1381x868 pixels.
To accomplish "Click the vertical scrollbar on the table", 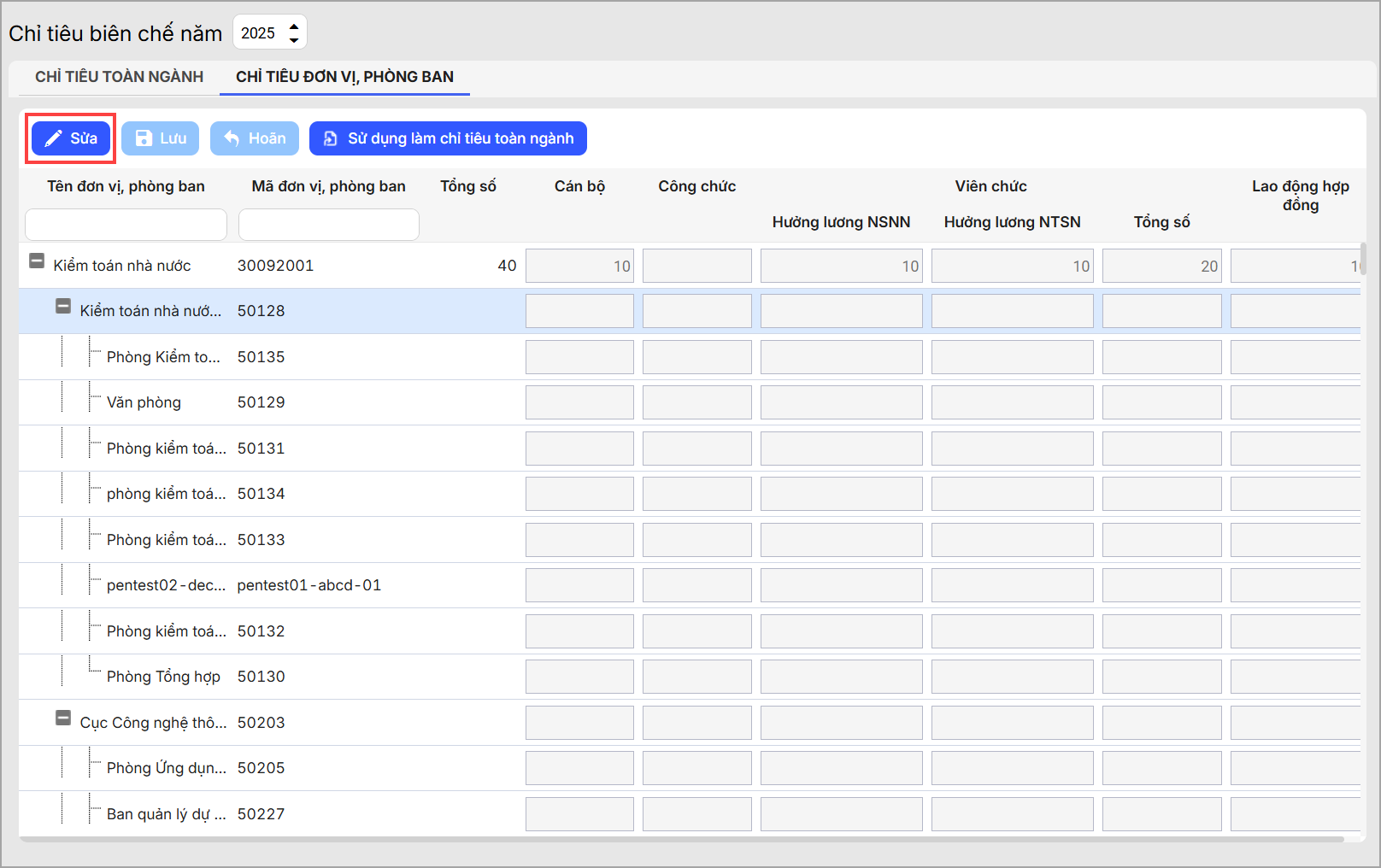I will pos(1363,260).
